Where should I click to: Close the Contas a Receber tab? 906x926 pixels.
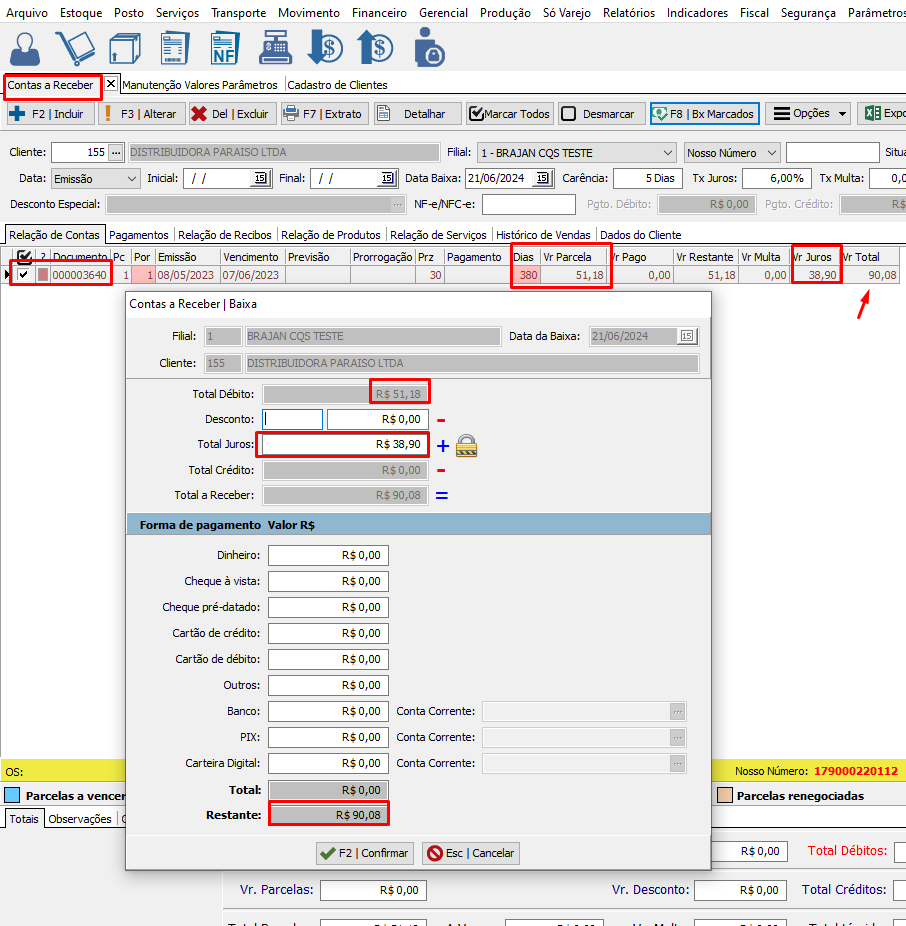coord(111,84)
